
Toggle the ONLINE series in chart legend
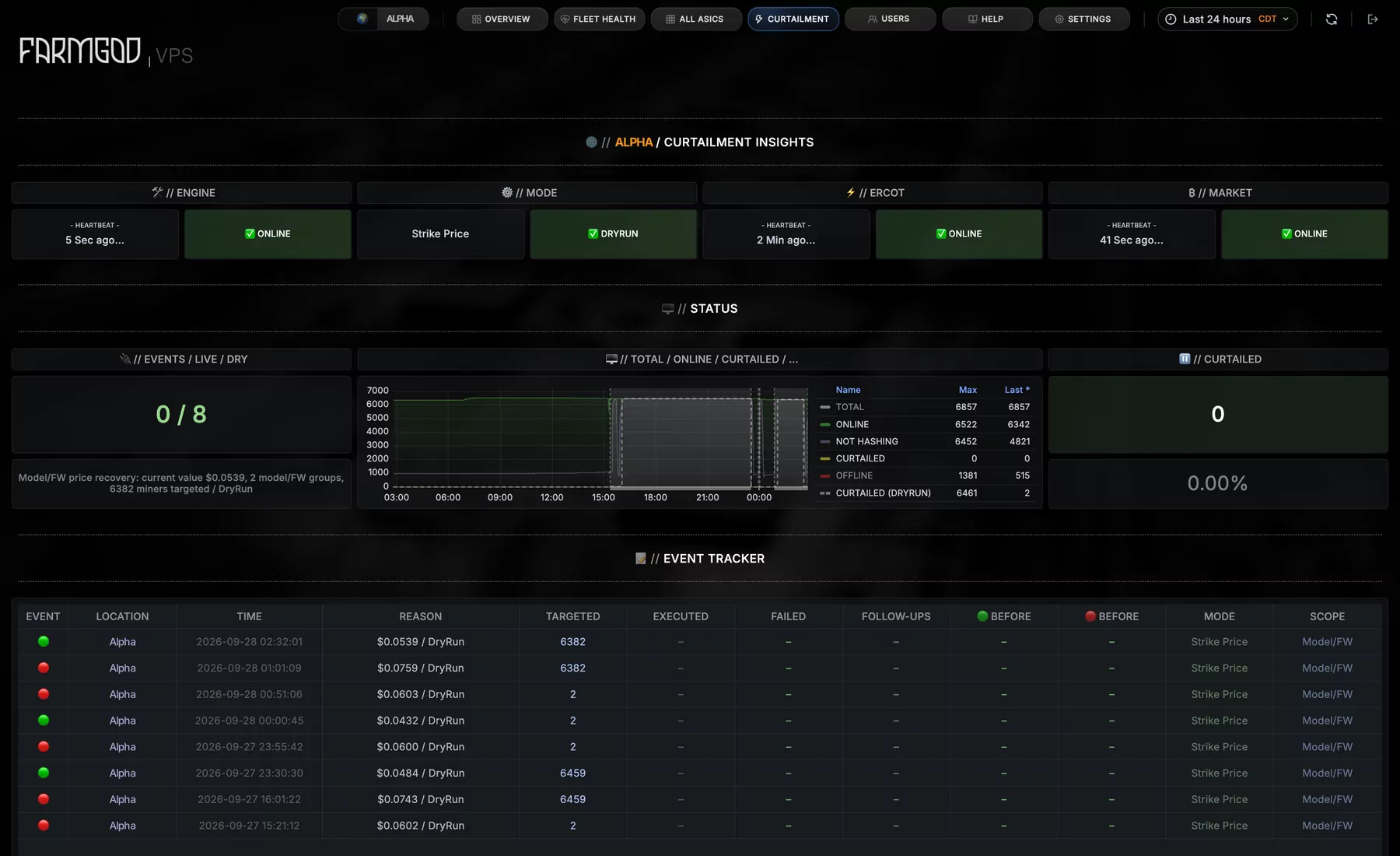click(852, 424)
